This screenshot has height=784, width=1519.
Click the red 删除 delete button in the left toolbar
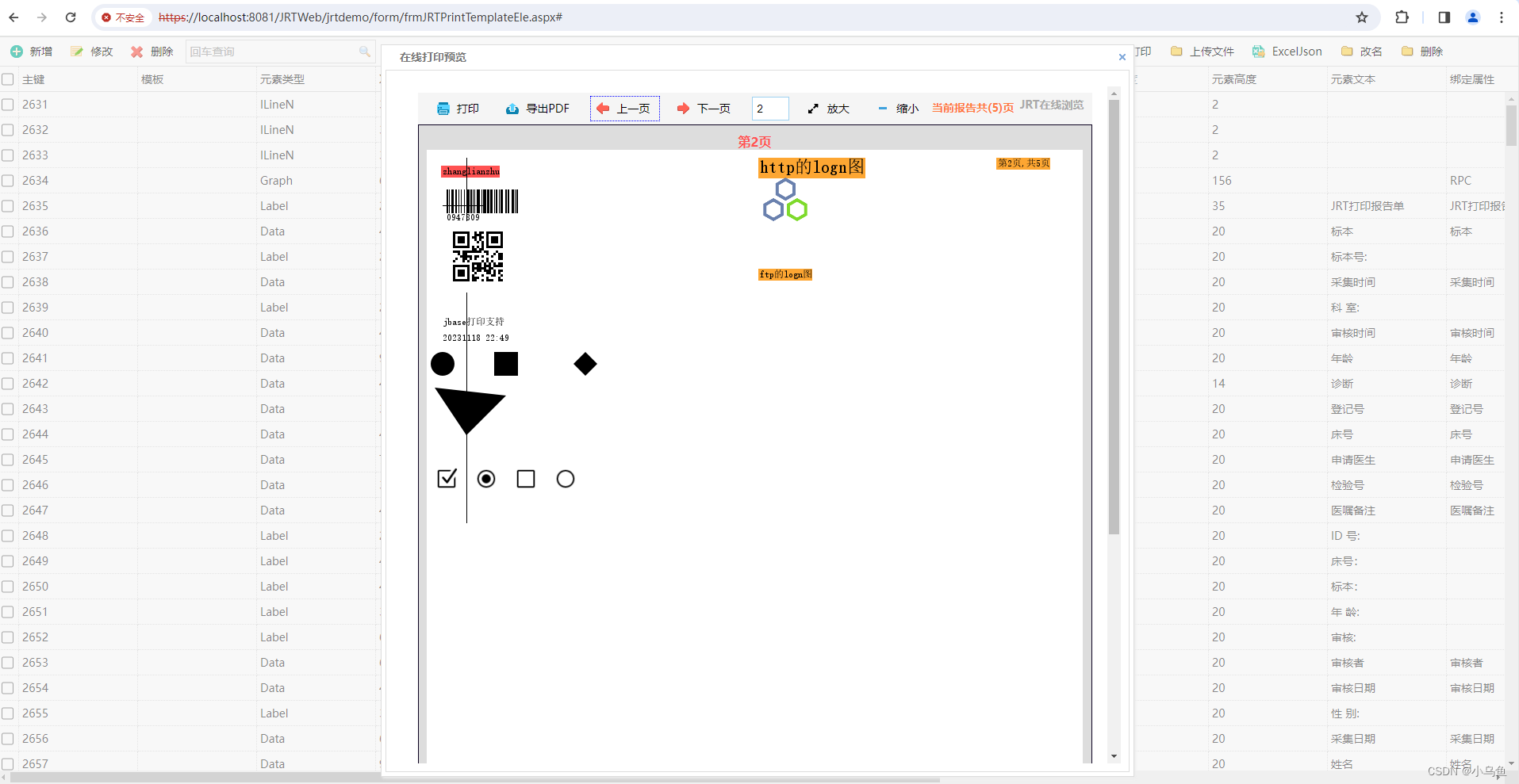click(152, 52)
